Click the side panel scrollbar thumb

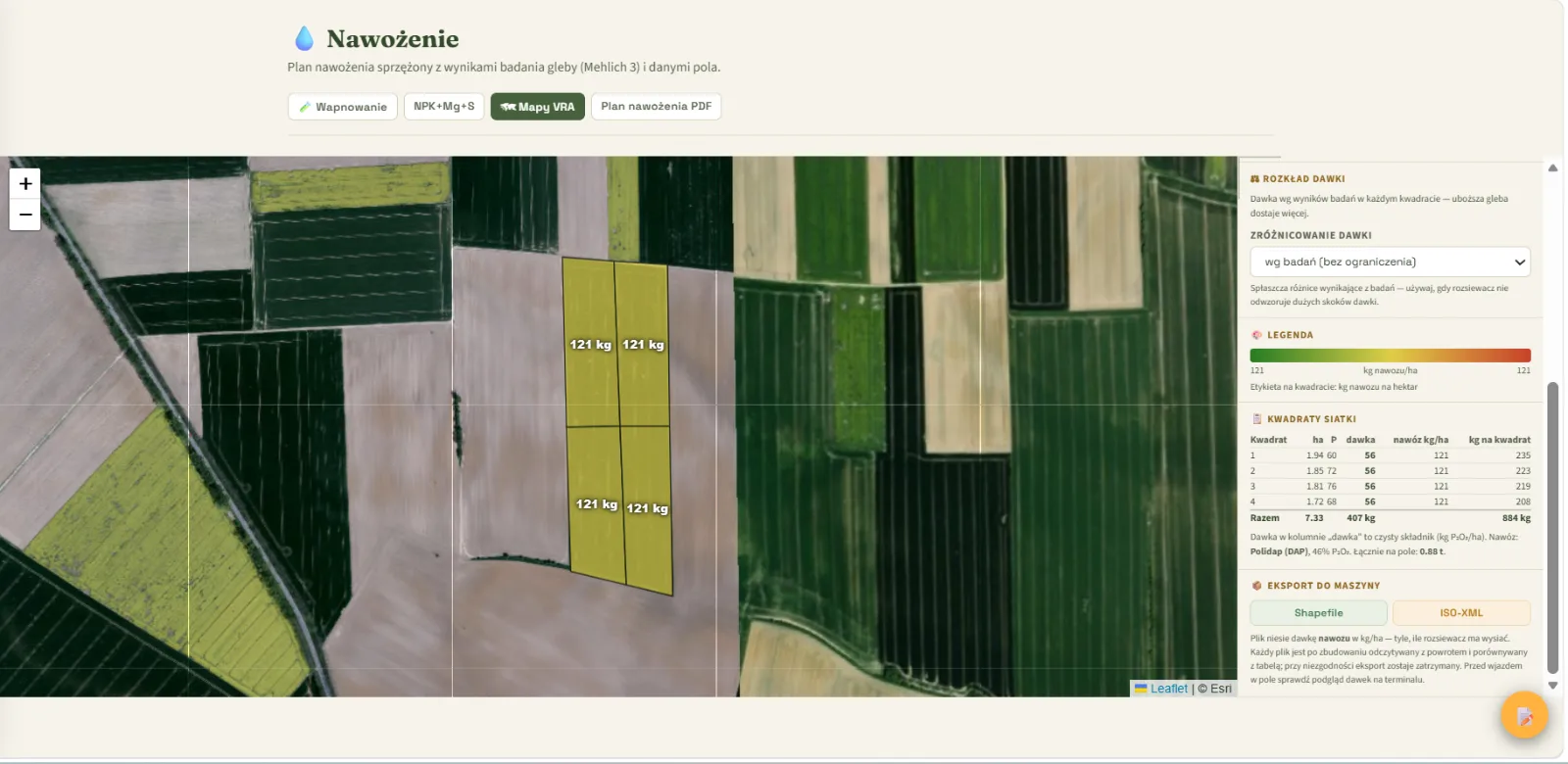(1552, 529)
